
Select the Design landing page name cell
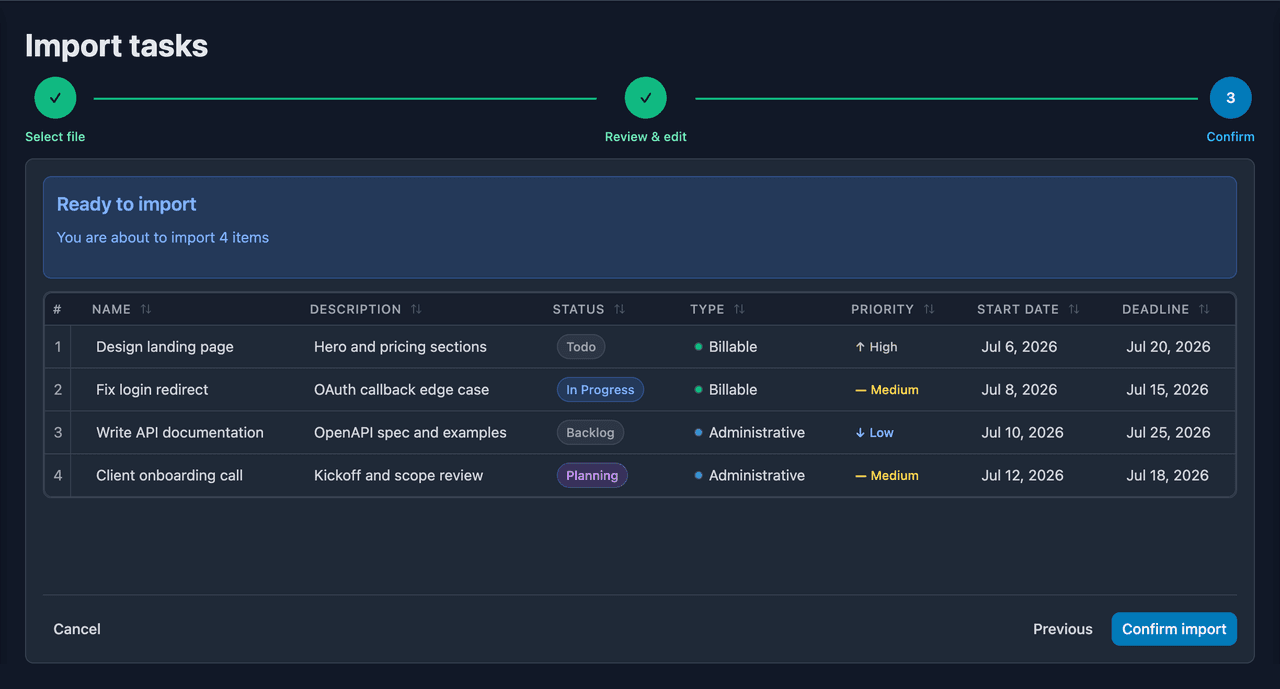click(165, 347)
